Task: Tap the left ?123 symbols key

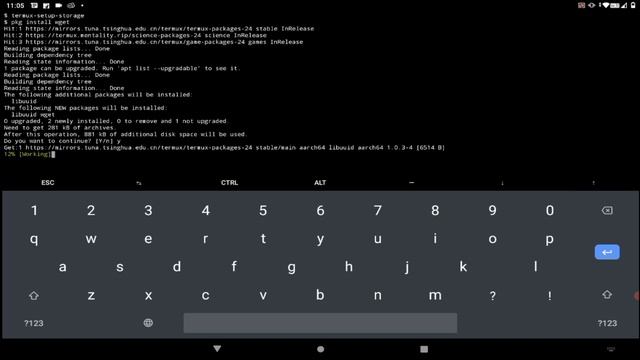Action: (33, 323)
